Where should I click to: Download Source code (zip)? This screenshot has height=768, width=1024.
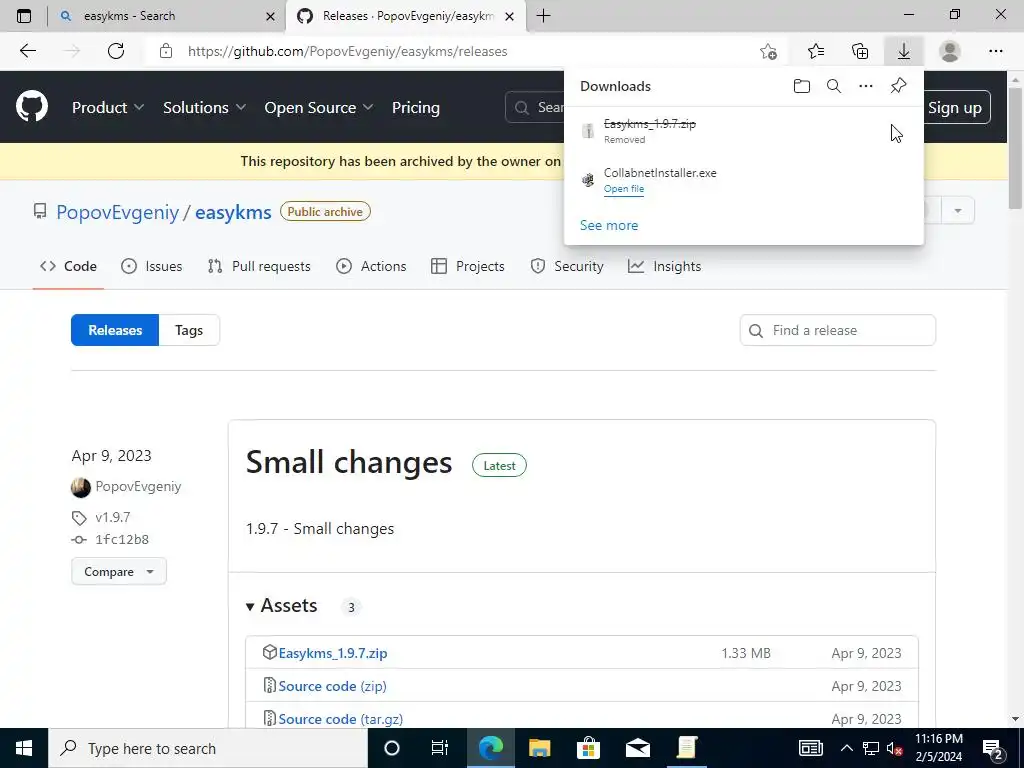click(x=332, y=686)
